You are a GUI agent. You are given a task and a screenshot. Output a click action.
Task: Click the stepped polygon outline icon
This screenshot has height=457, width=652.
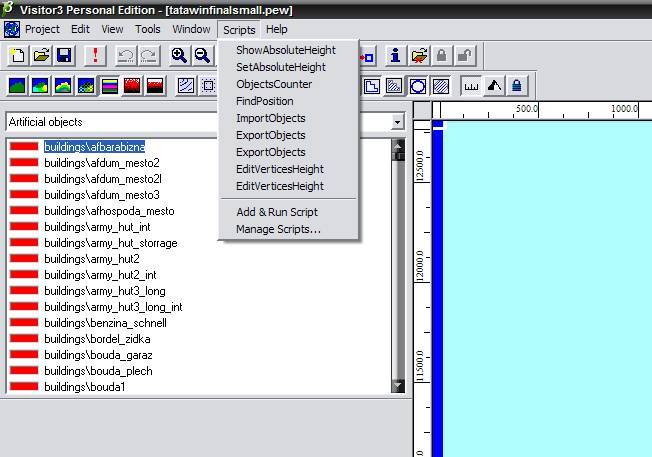point(372,86)
